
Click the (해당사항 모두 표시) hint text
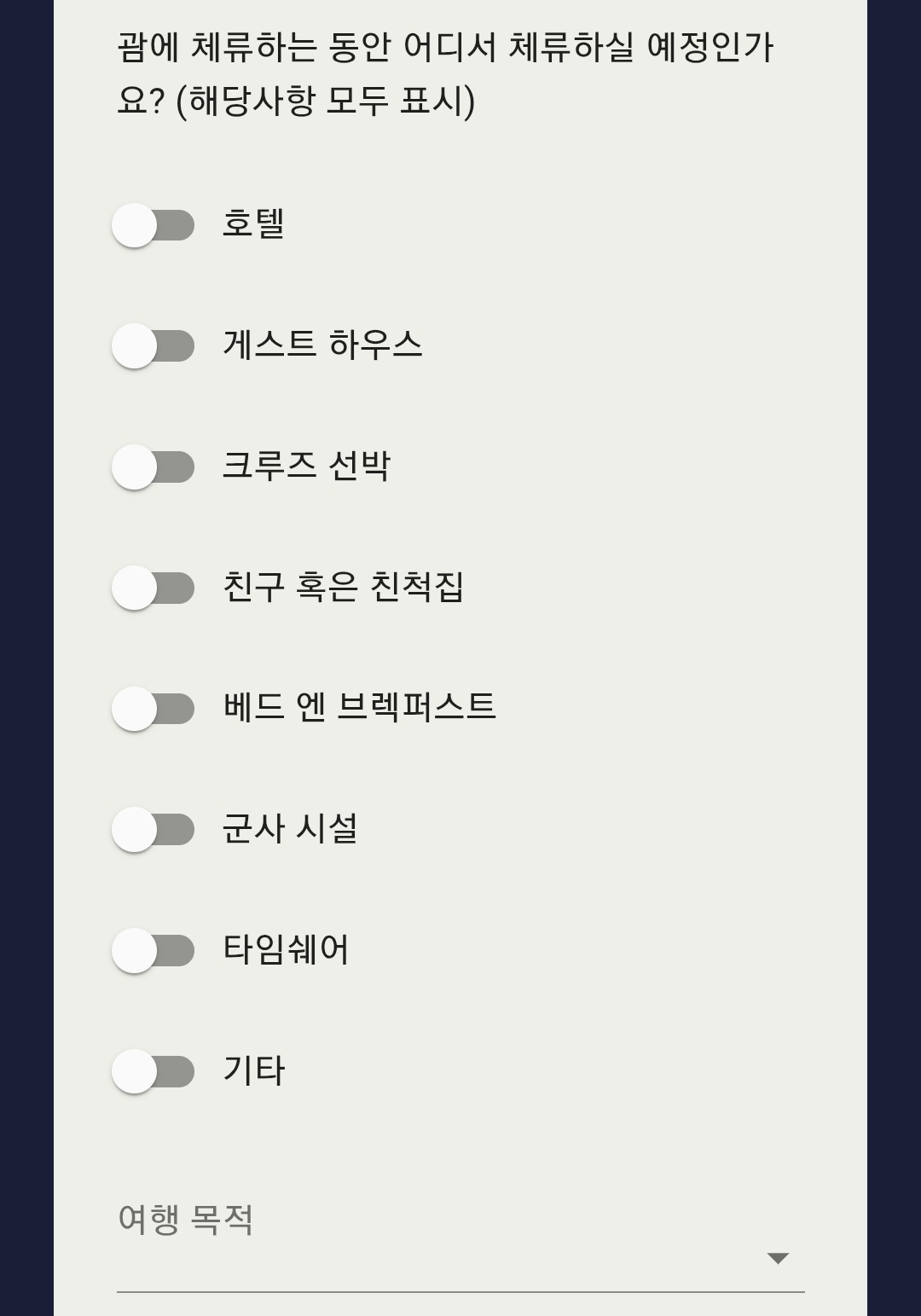326,101
